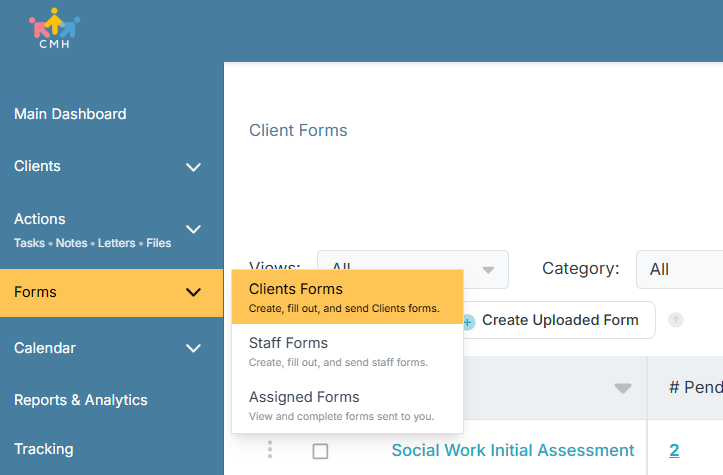The image size is (723, 475).
Task: Collapse the Forms sidebar chevron
Action: (193, 292)
